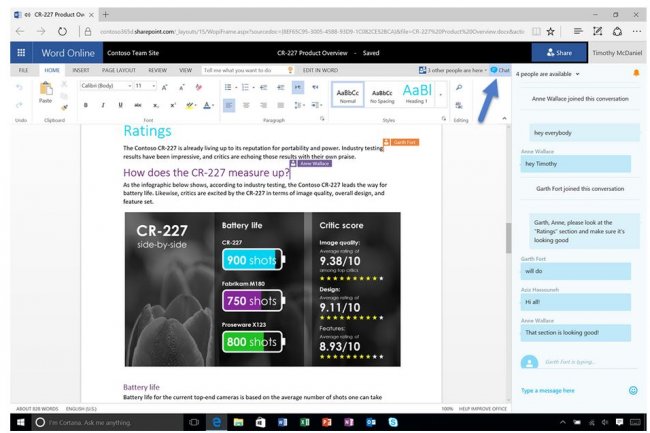Expand the styles gallery arrow

point(441,94)
